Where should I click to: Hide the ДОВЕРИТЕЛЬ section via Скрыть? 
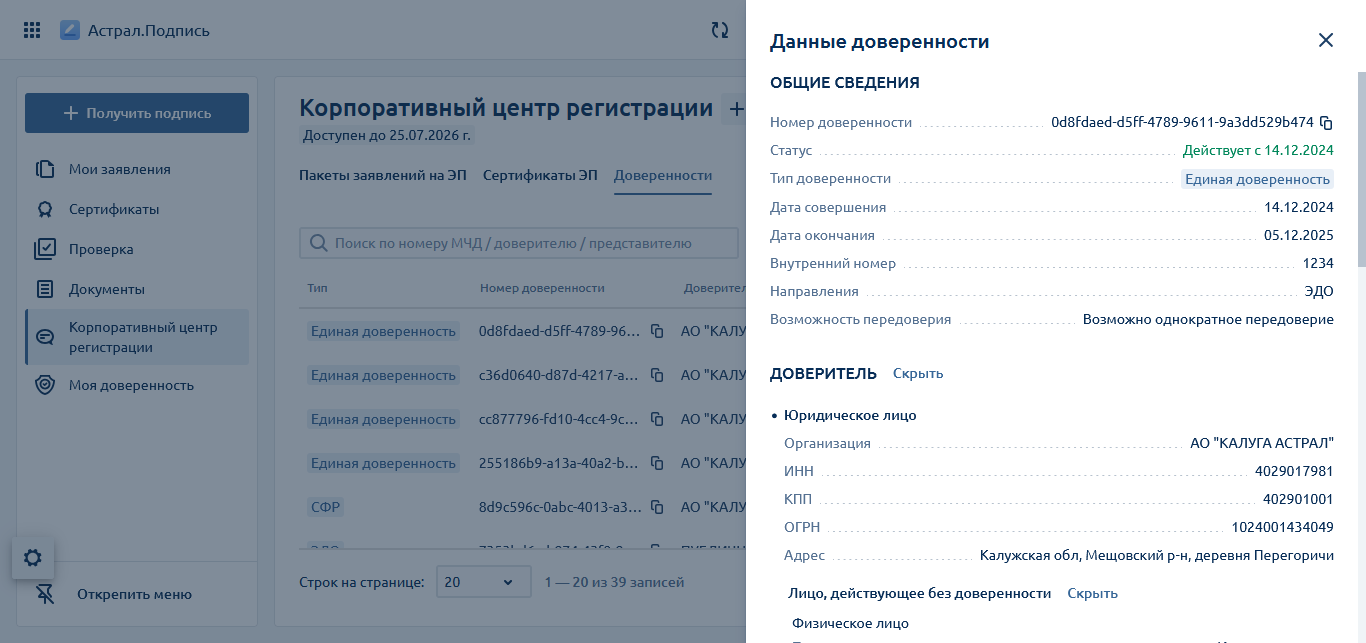pos(918,373)
